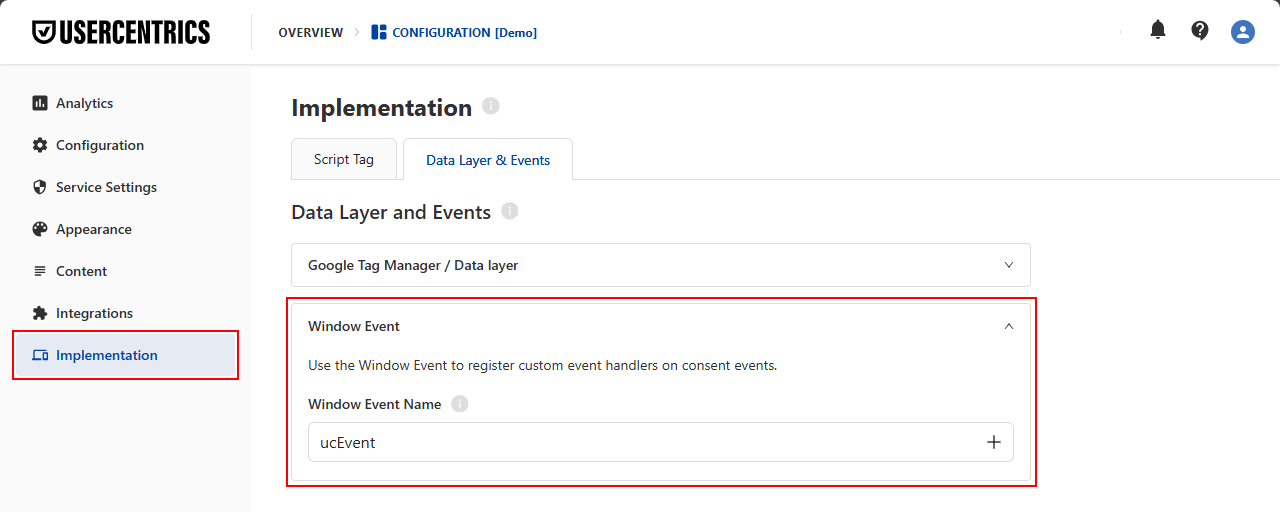Click the Integrations puzzle piece icon
1280x512 pixels.
coord(40,313)
